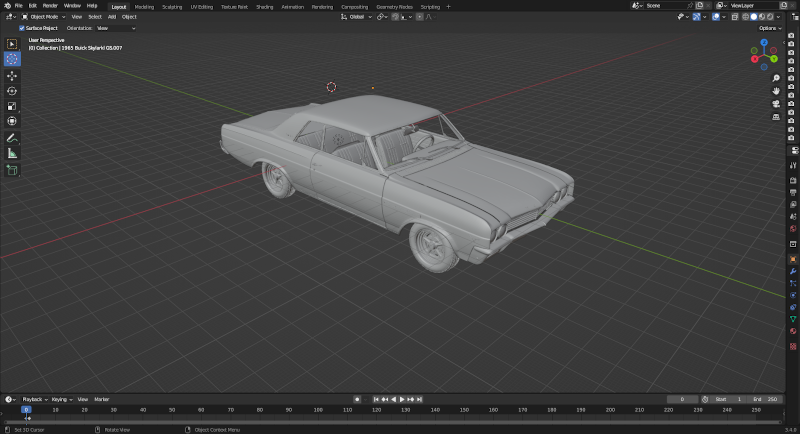Open the Render properties tab
The image size is (800, 434).
tap(793, 180)
